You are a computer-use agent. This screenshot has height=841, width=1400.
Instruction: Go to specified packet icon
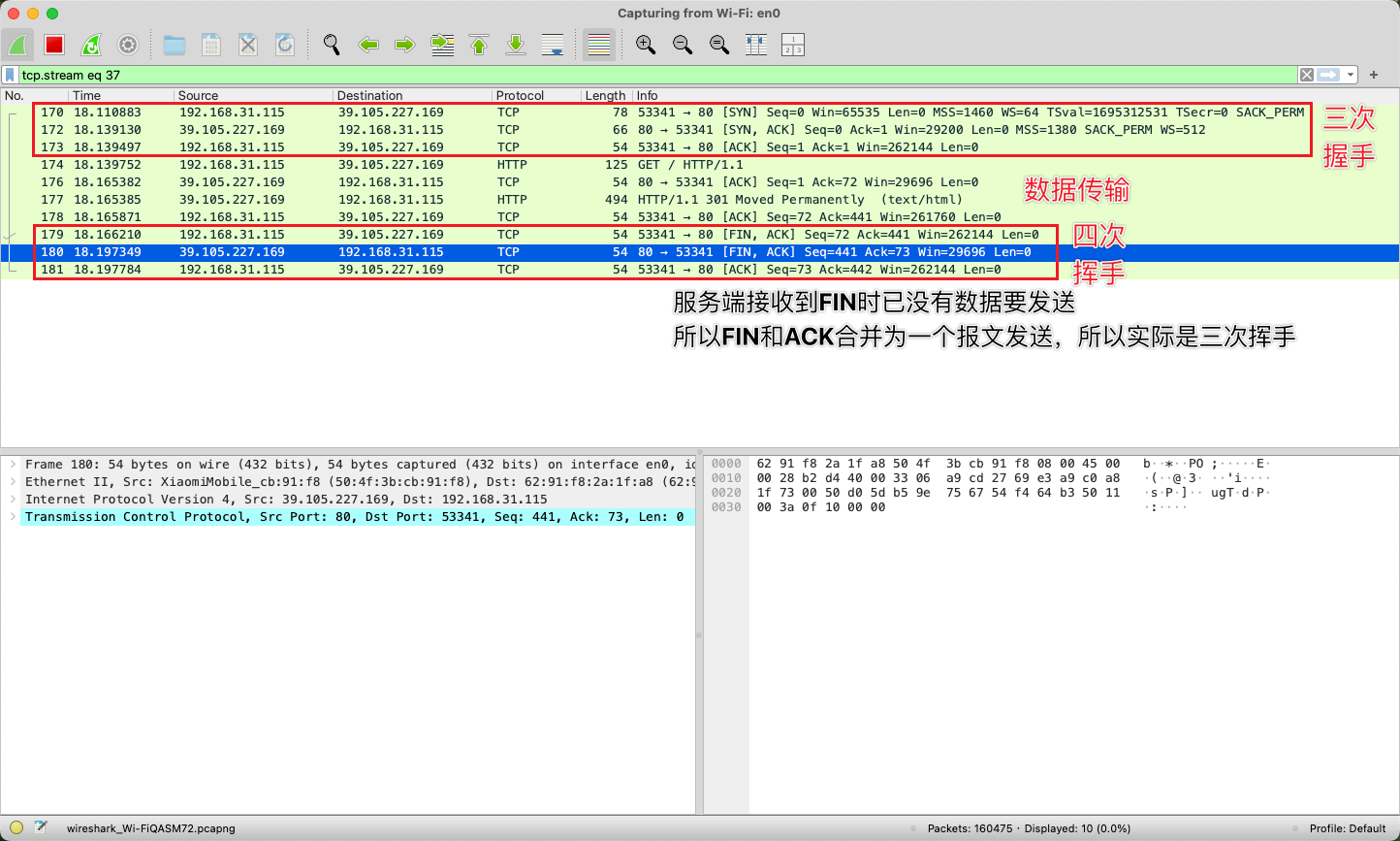pos(442,45)
